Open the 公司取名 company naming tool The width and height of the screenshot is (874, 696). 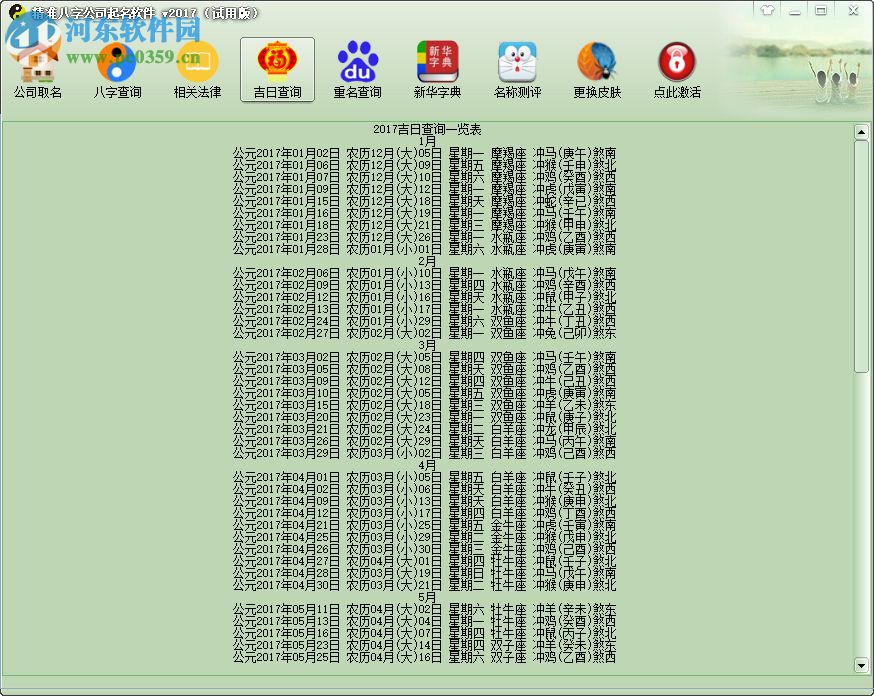pyautogui.click(x=38, y=70)
